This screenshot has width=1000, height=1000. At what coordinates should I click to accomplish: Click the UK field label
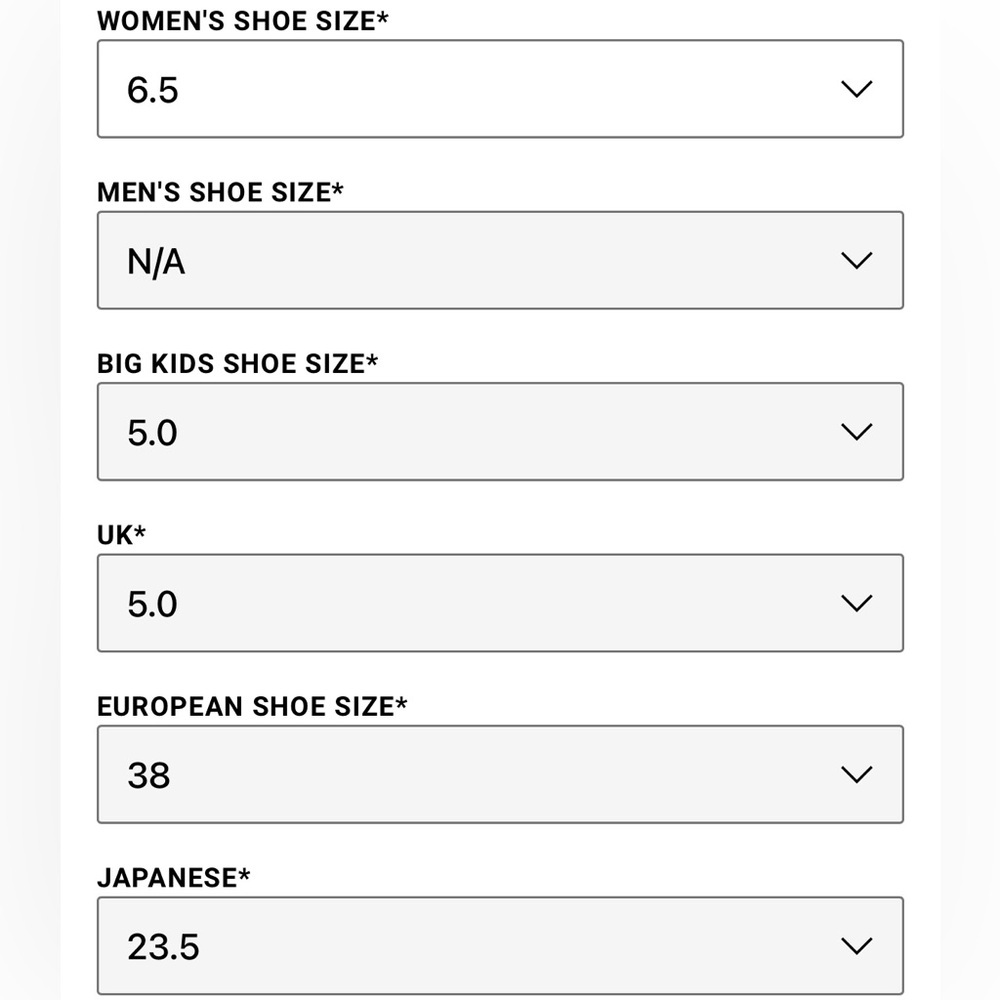point(118,535)
